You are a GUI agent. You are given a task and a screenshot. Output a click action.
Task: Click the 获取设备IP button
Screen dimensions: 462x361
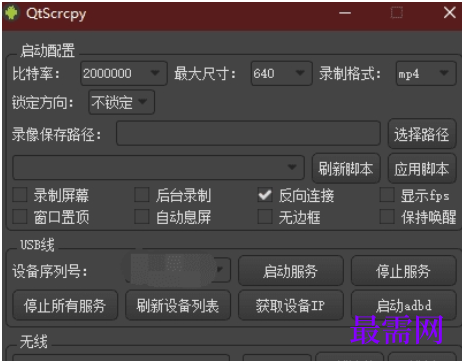pyautogui.click(x=291, y=305)
